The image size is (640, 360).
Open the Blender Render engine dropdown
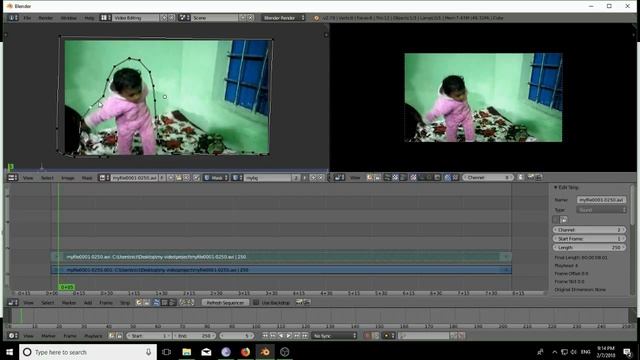[x=283, y=18]
